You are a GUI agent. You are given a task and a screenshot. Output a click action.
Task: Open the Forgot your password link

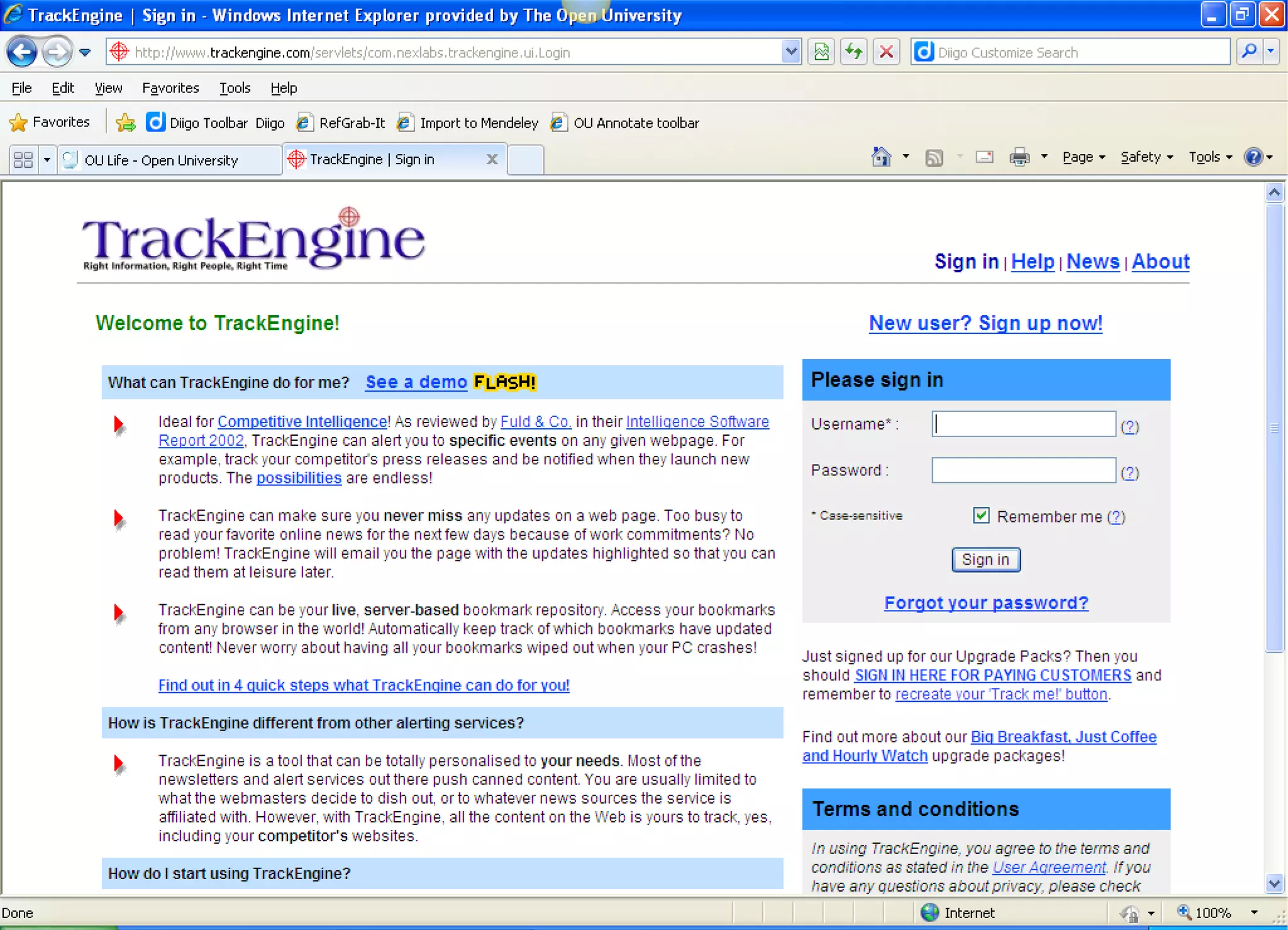pyautogui.click(x=985, y=603)
